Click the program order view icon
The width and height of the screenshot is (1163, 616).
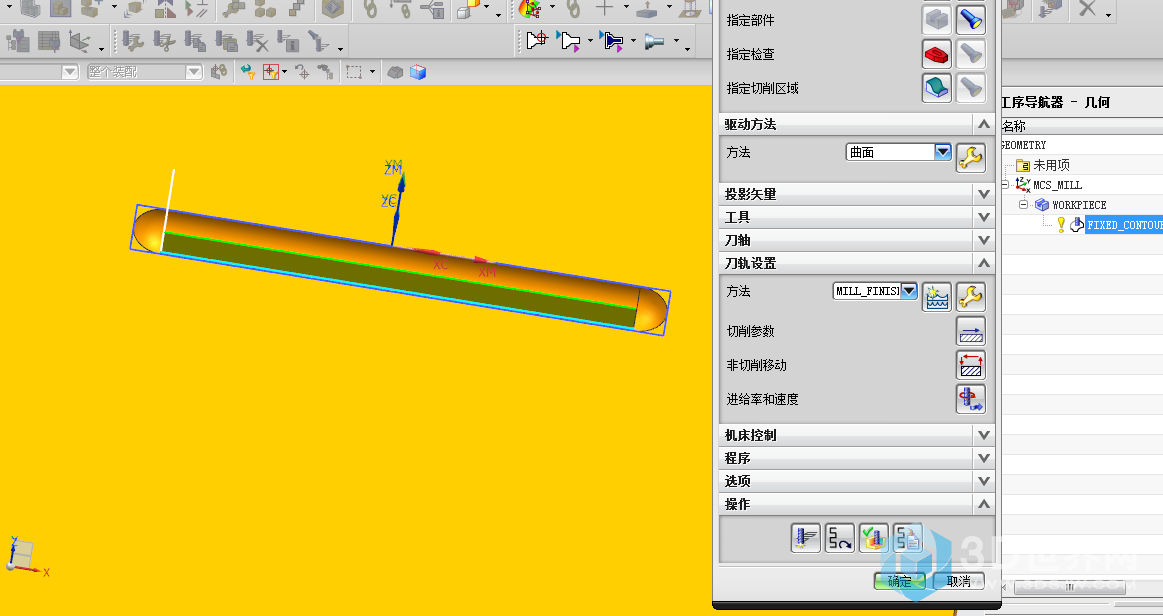click(x=18, y=41)
